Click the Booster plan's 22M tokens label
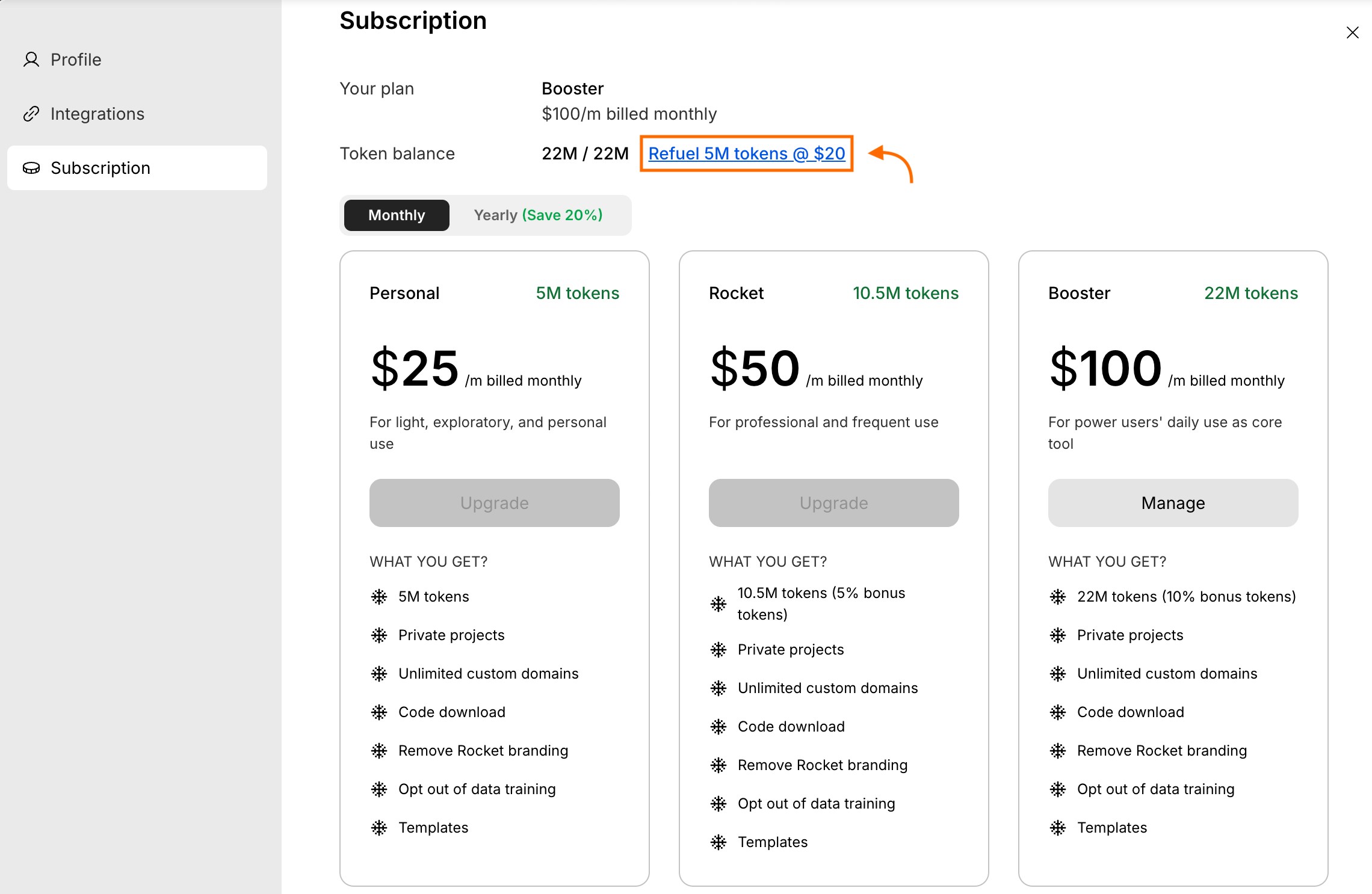 coord(1250,293)
